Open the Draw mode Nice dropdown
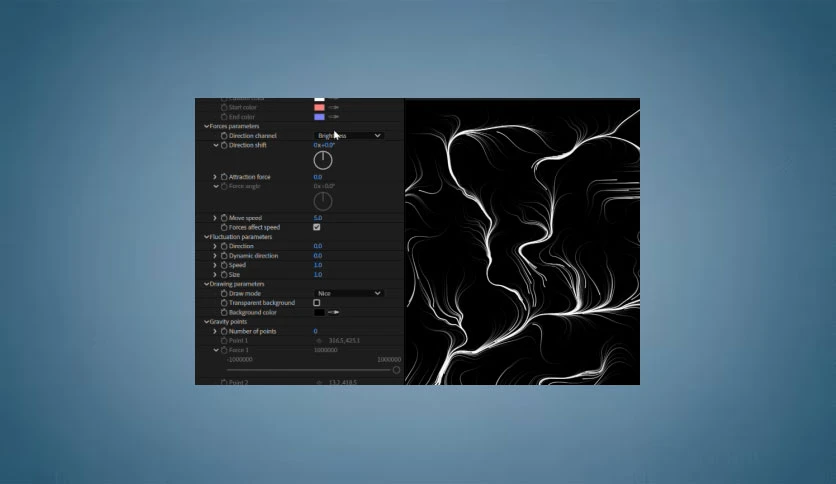 [349, 294]
